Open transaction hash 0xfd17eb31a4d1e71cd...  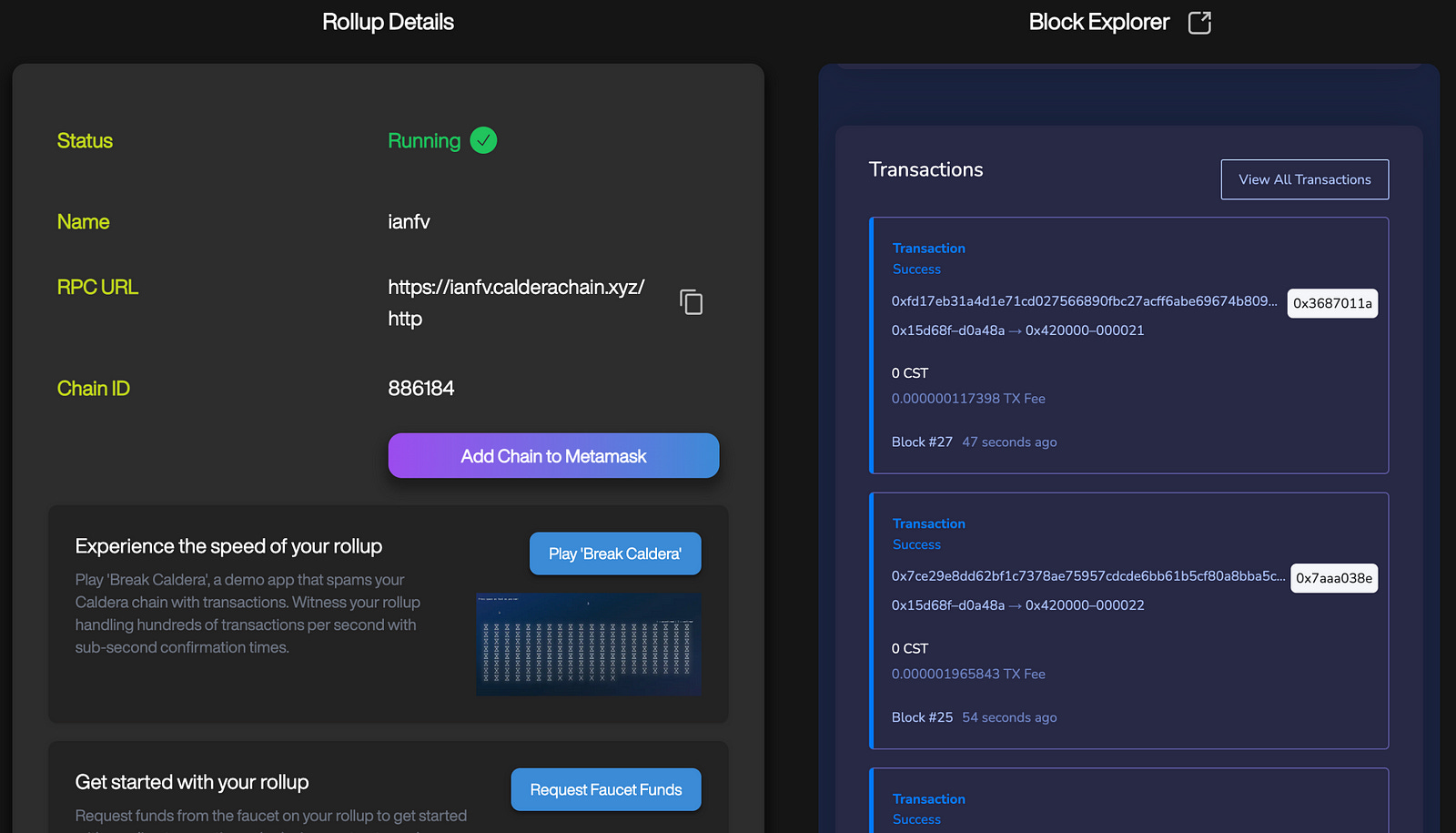pos(1084,301)
